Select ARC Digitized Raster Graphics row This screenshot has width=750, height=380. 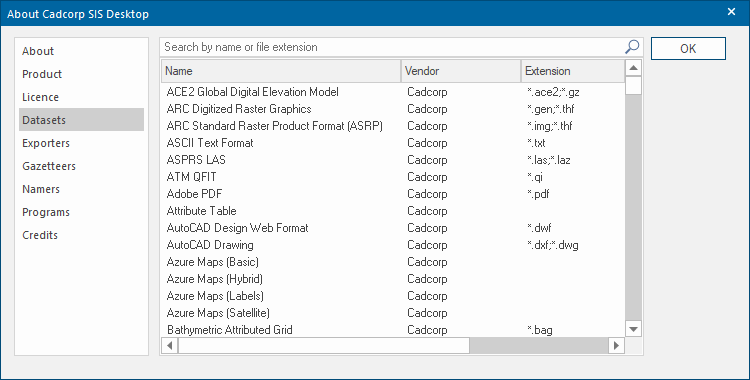pos(393,109)
